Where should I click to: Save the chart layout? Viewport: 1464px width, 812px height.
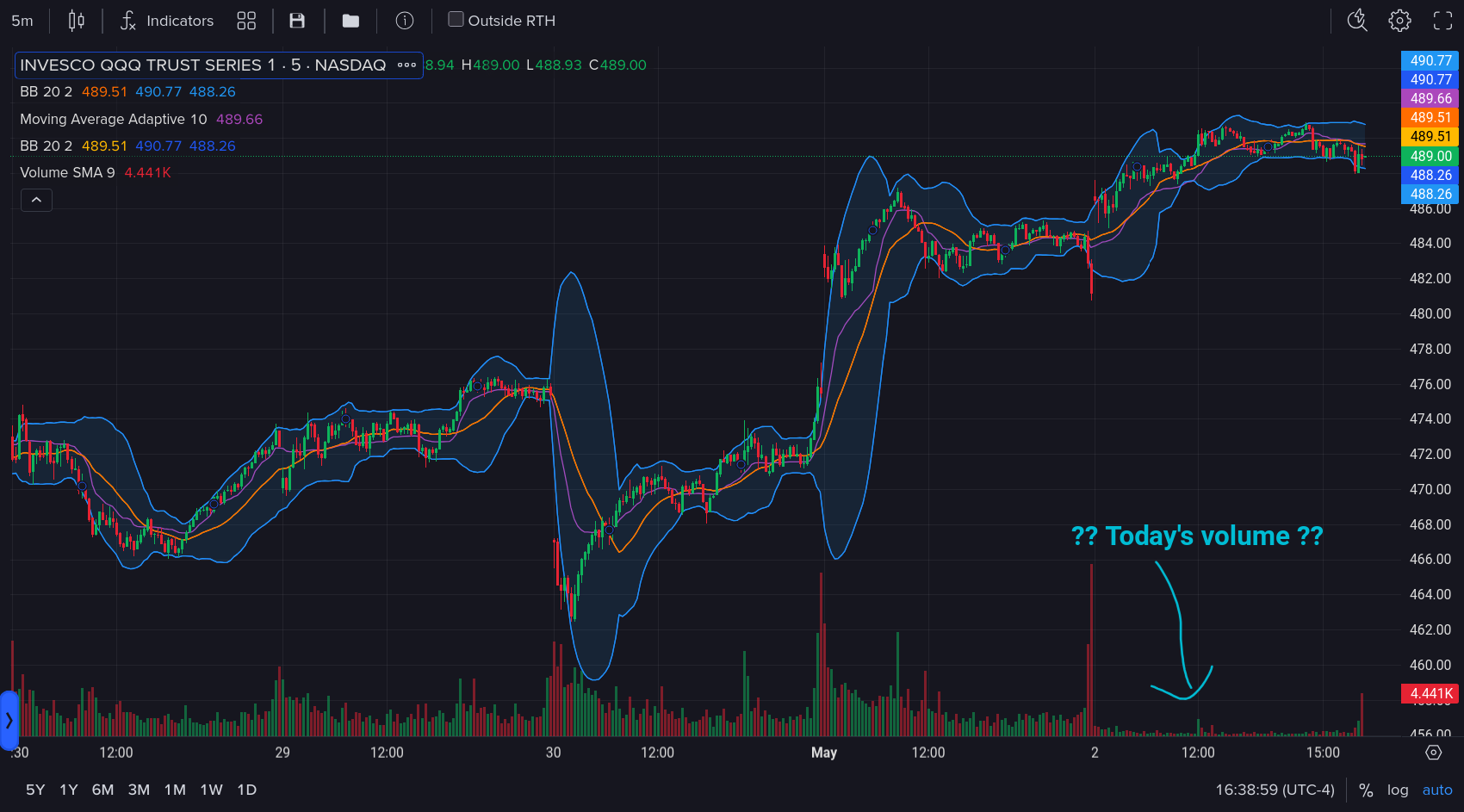(x=297, y=21)
